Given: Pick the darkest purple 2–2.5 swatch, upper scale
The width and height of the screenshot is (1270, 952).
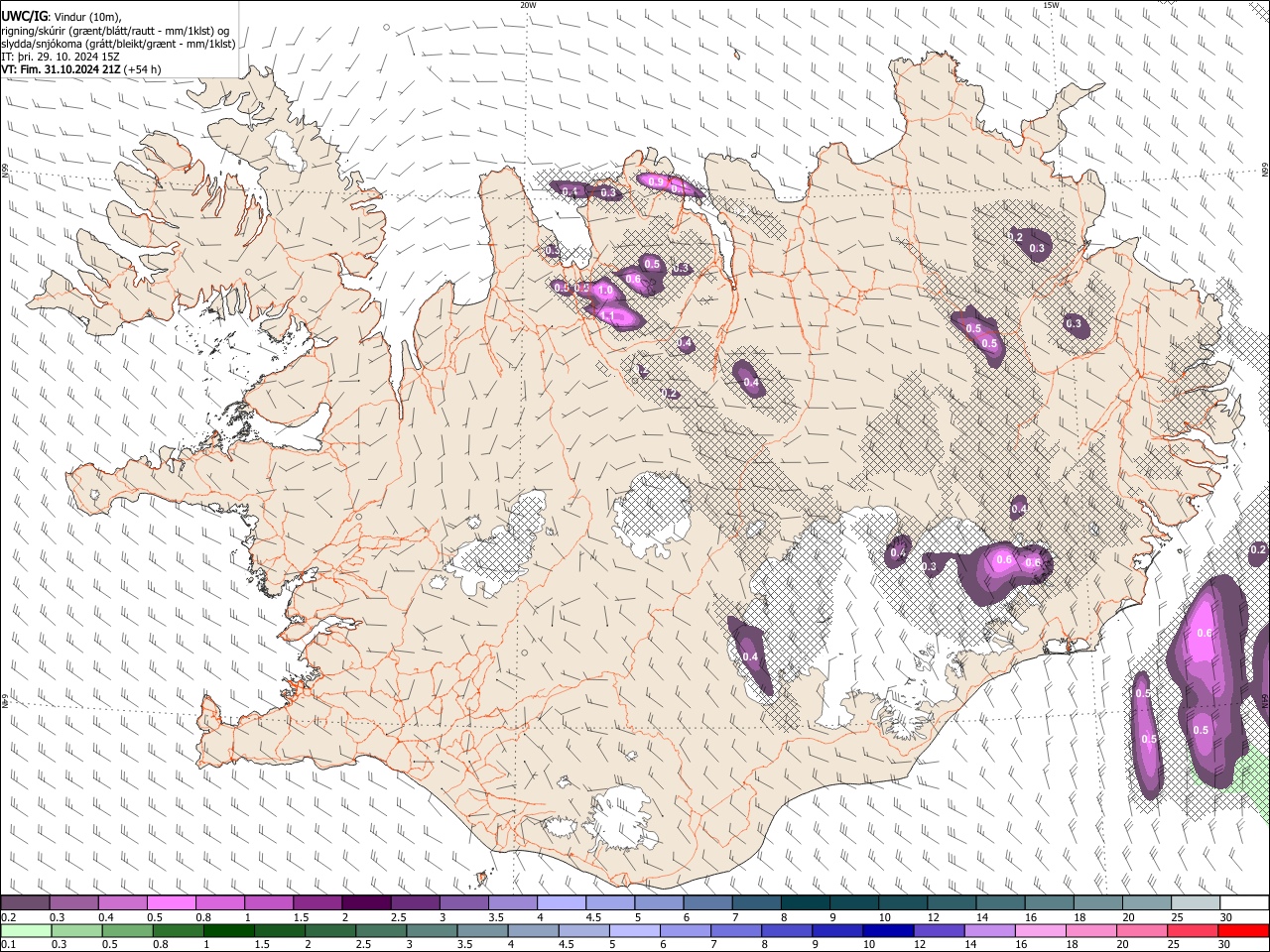Looking at the screenshot, I should [366, 903].
